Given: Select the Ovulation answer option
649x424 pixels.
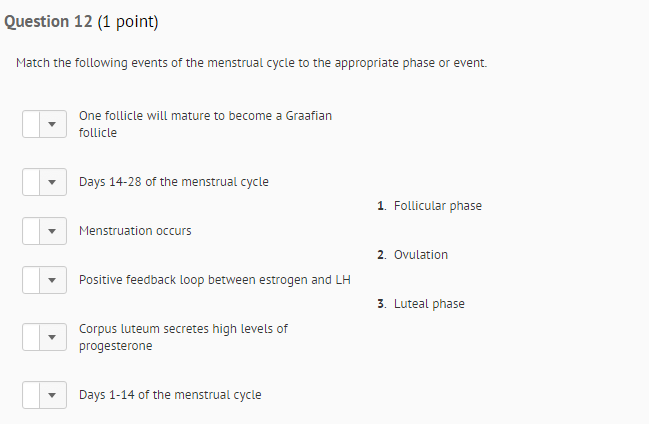Looking at the screenshot, I should (420, 255).
